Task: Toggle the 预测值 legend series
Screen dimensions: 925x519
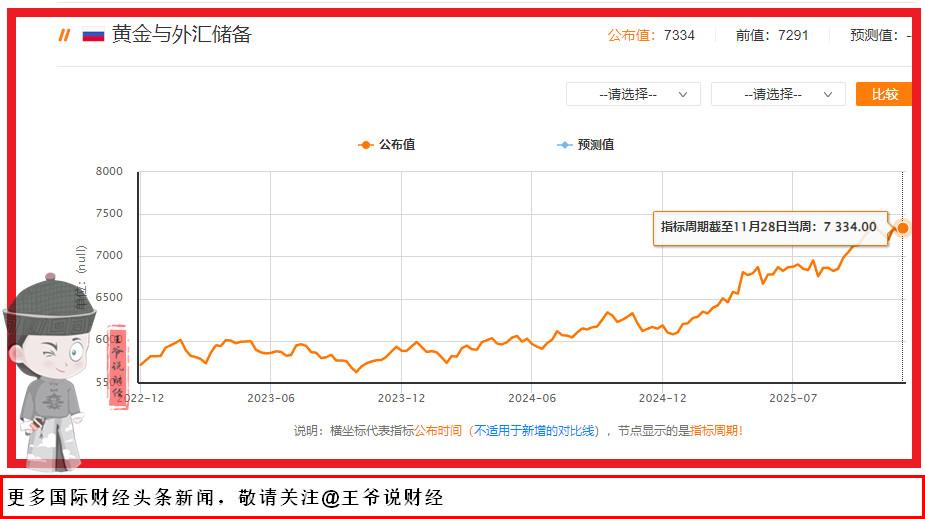Action: tap(585, 144)
